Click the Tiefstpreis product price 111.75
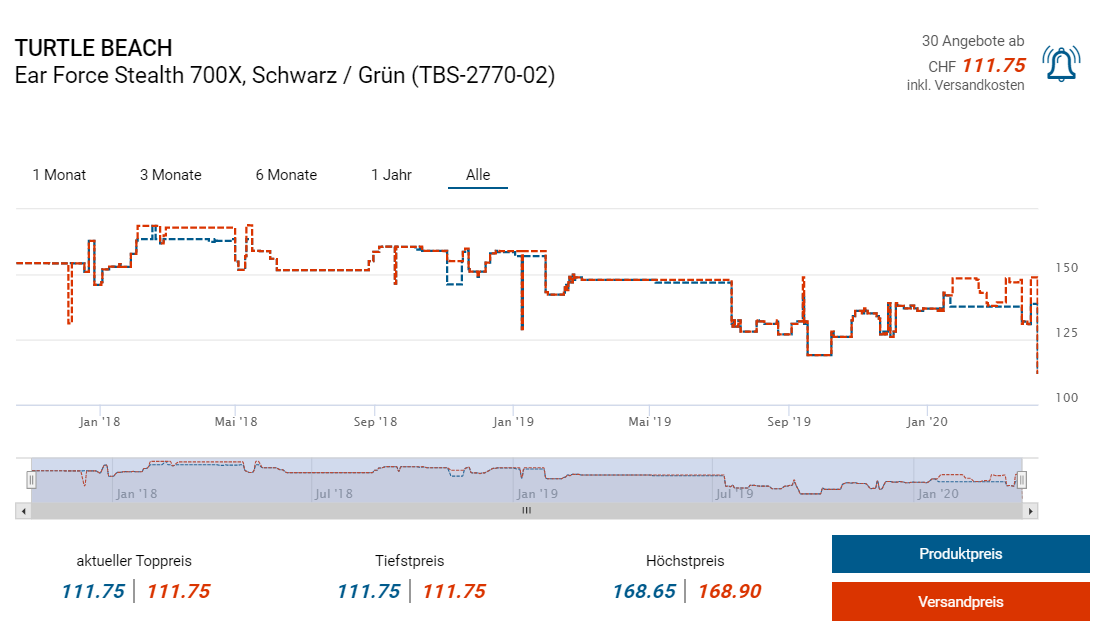 [x=368, y=591]
